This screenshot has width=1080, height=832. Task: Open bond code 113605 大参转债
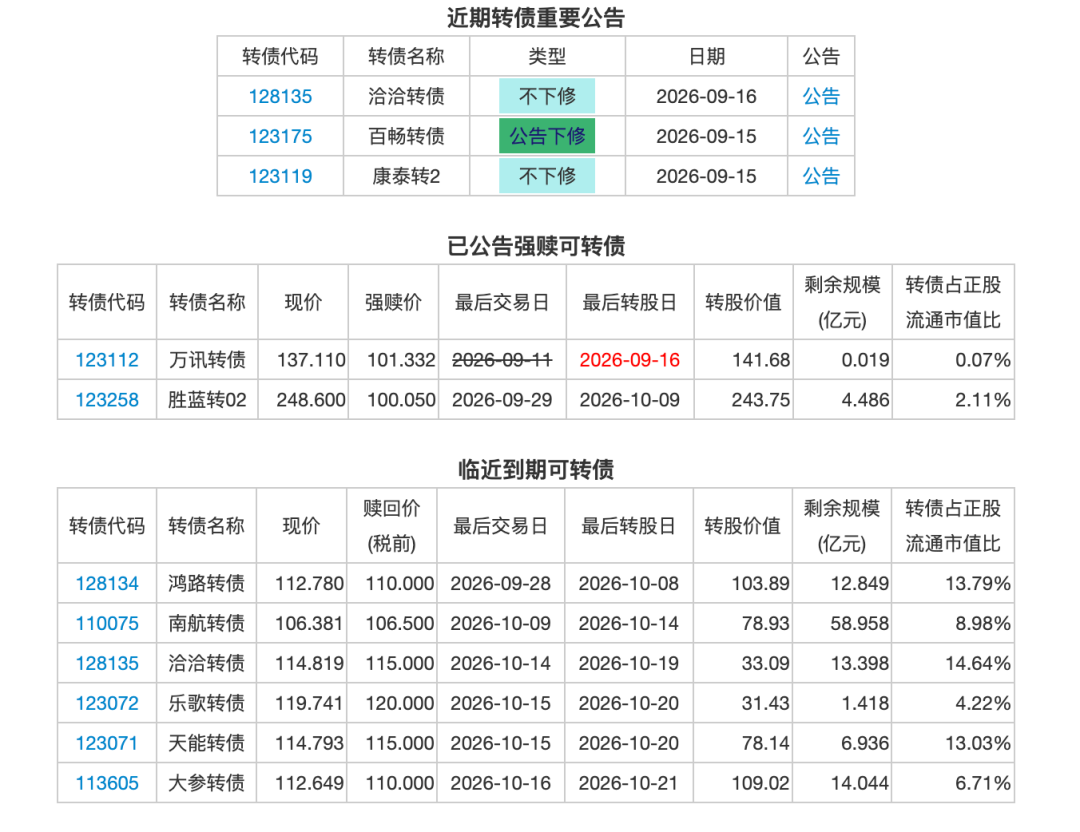click(107, 784)
